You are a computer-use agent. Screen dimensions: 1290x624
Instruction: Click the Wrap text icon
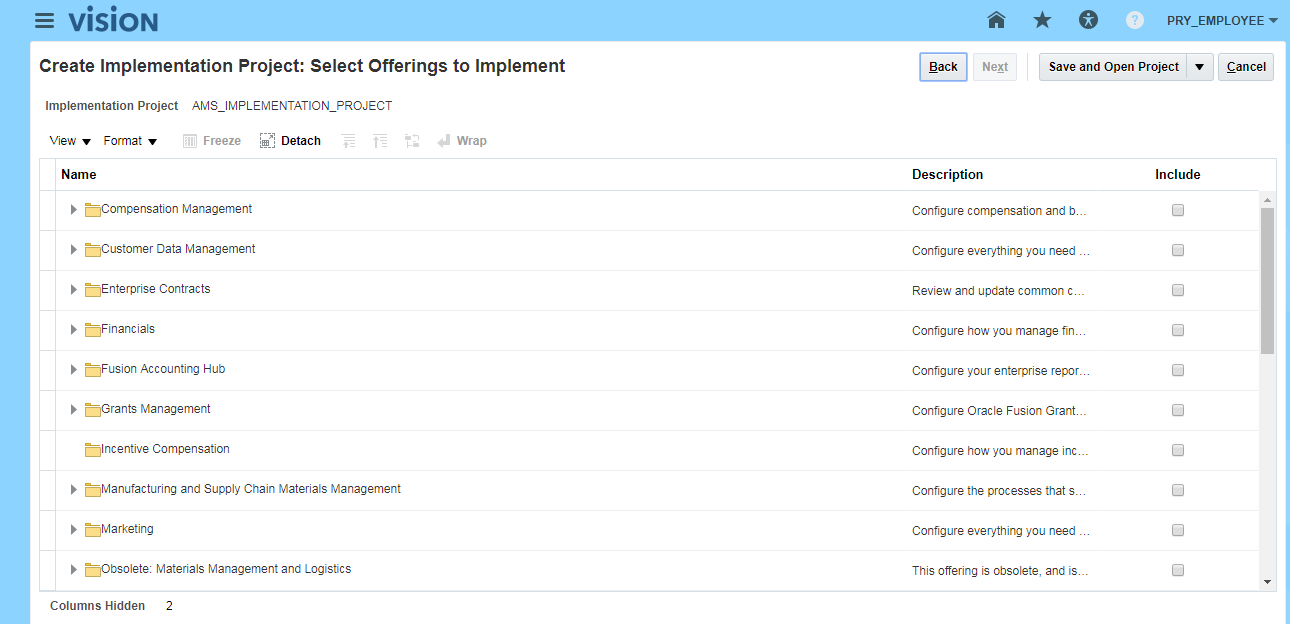pyautogui.click(x=445, y=141)
